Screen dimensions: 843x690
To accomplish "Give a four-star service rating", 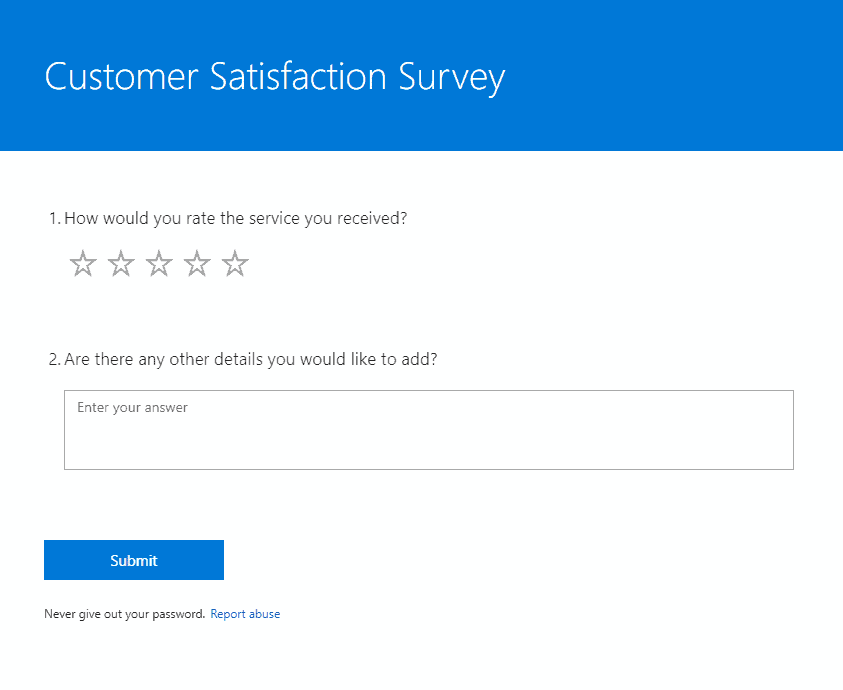I will (x=197, y=264).
